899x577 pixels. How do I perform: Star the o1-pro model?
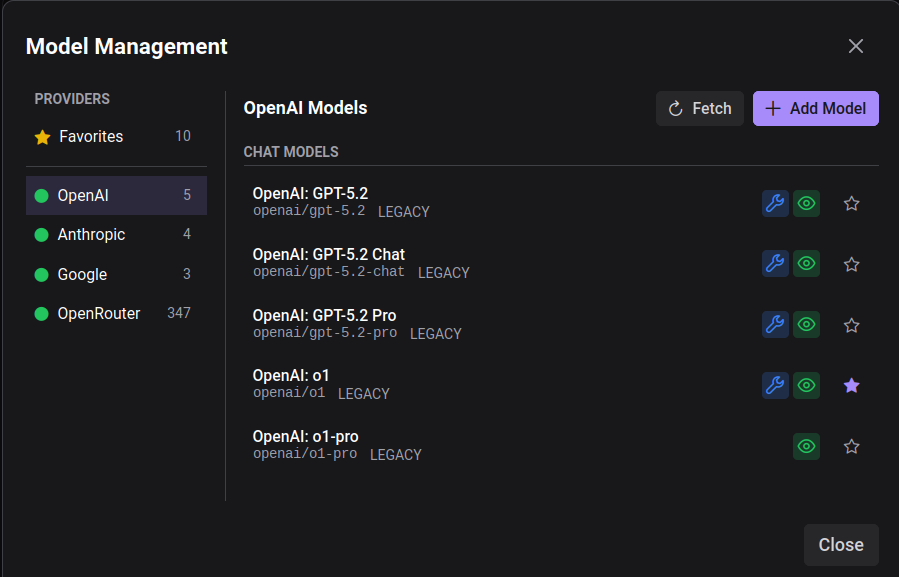pos(851,446)
